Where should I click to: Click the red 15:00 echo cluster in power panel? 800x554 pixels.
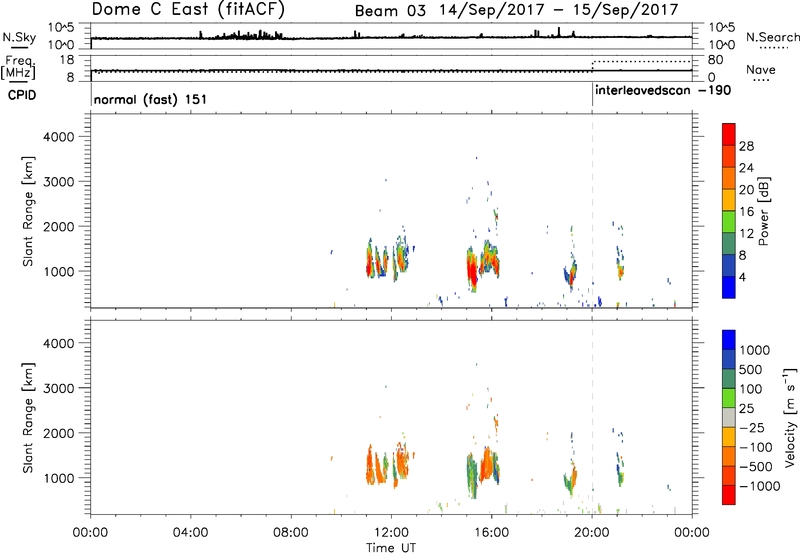coord(472,271)
